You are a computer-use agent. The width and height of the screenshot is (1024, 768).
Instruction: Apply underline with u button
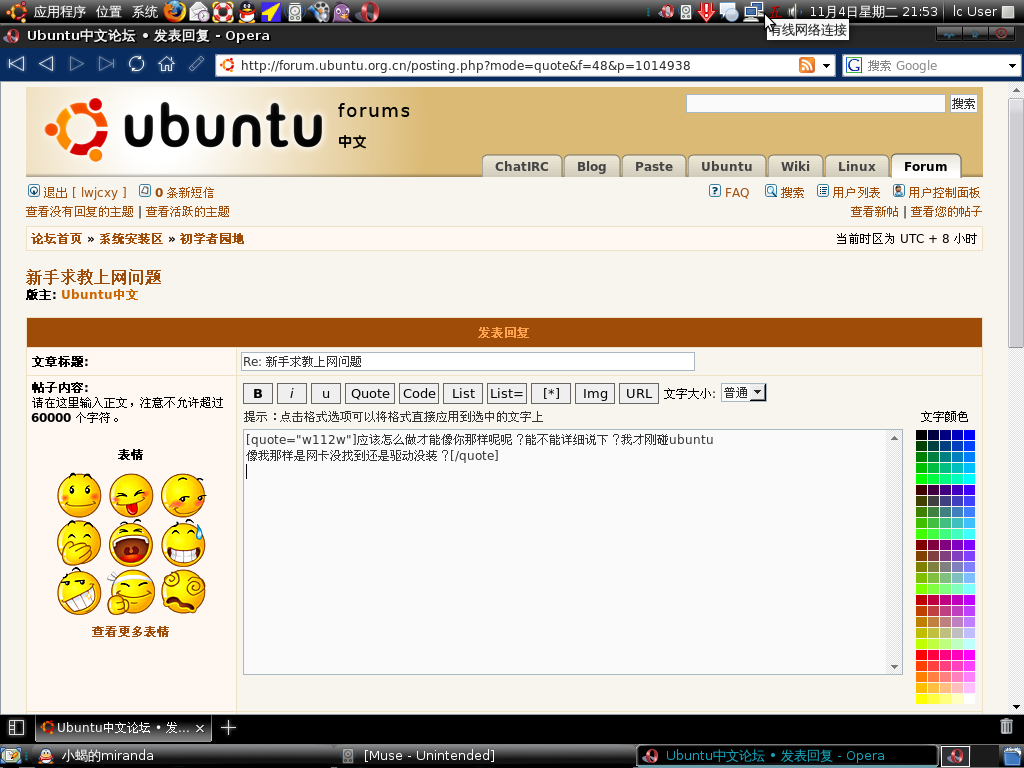tap(326, 393)
